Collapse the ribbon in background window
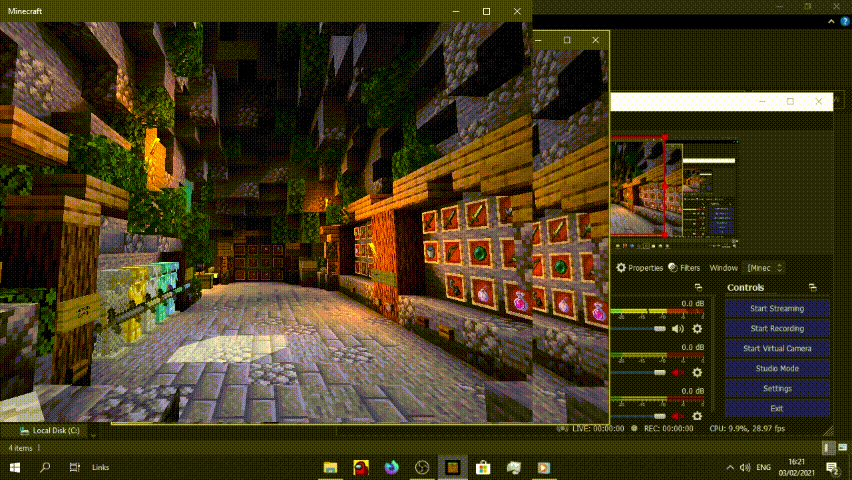This screenshot has height=480, width=852. click(x=831, y=21)
